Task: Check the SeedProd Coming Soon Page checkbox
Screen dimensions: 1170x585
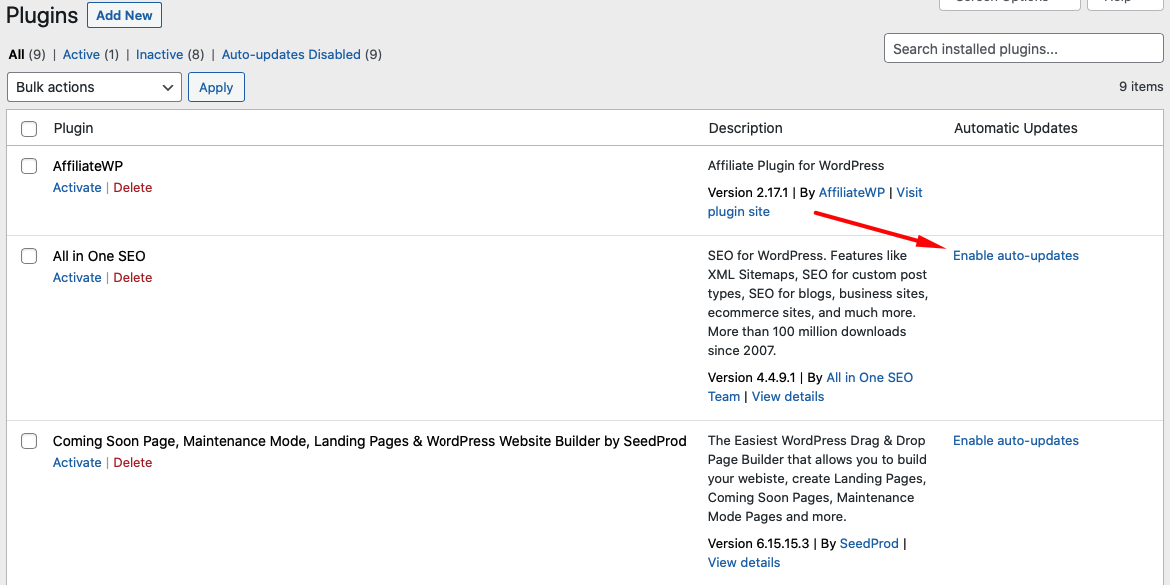Action: click(29, 441)
